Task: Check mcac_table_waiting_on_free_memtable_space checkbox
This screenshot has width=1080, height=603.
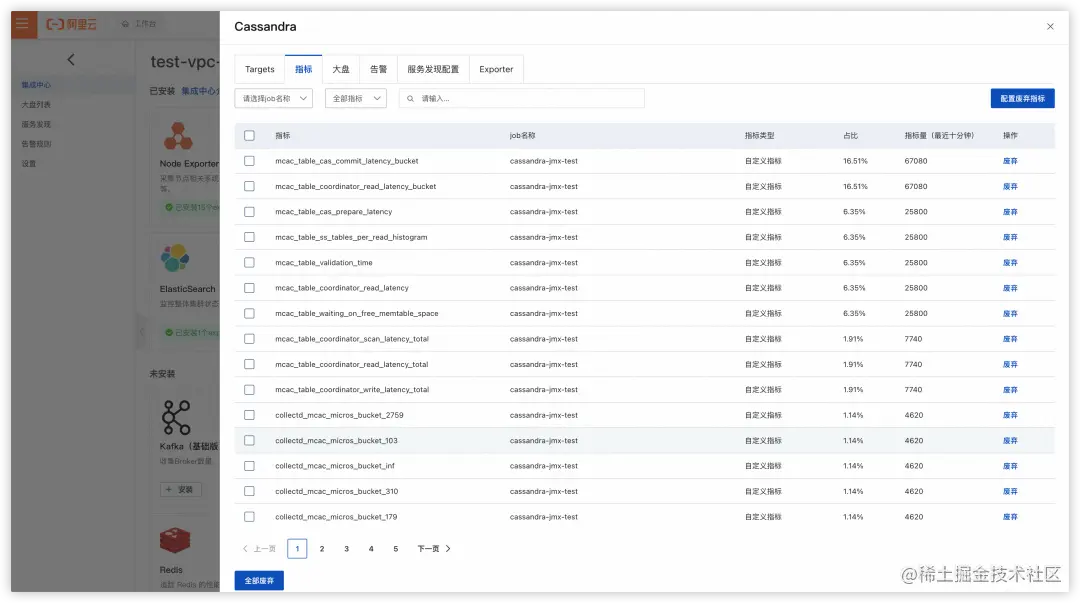Action: (249, 314)
